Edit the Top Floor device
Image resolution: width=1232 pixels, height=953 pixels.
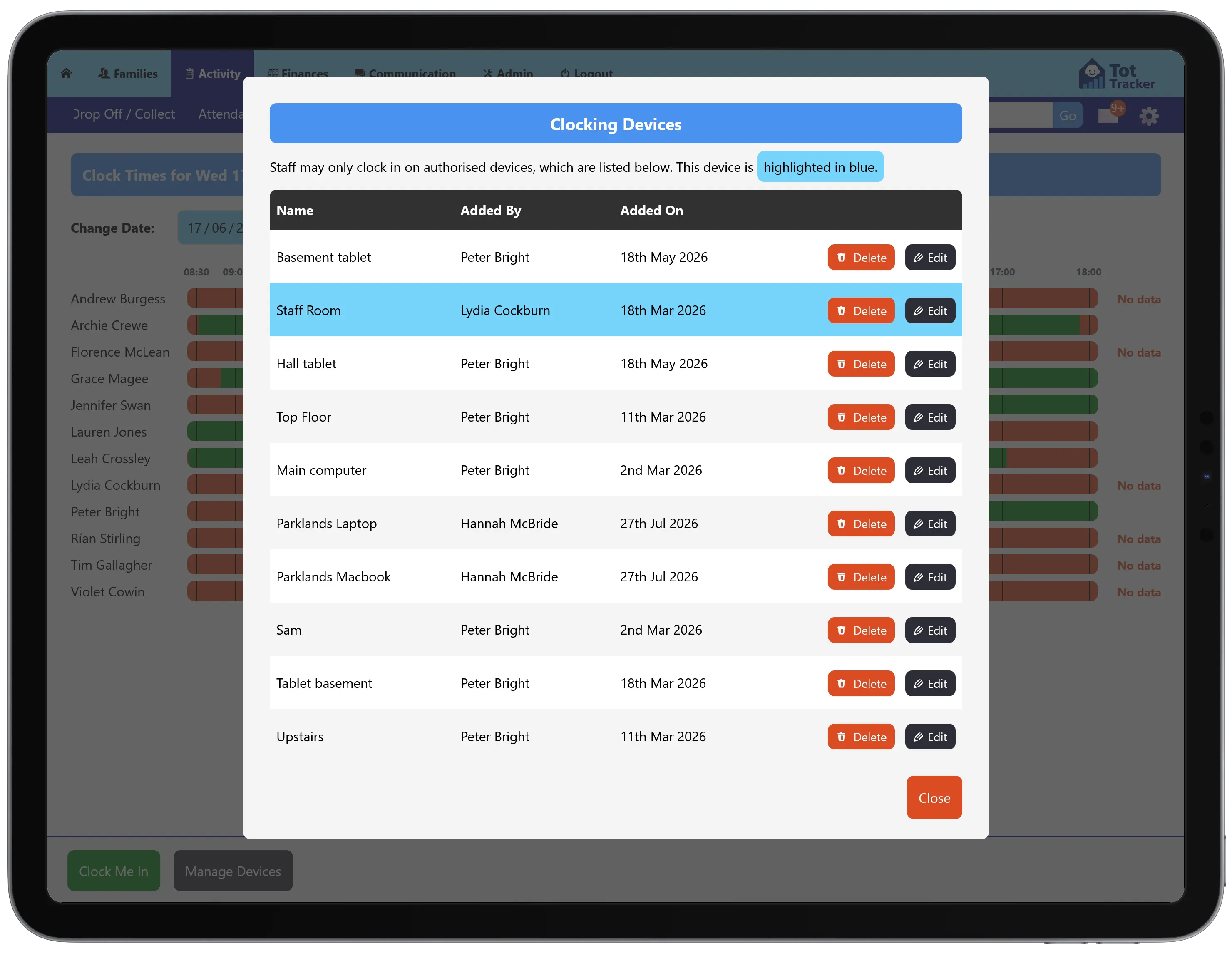pyautogui.click(x=930, y=417)
